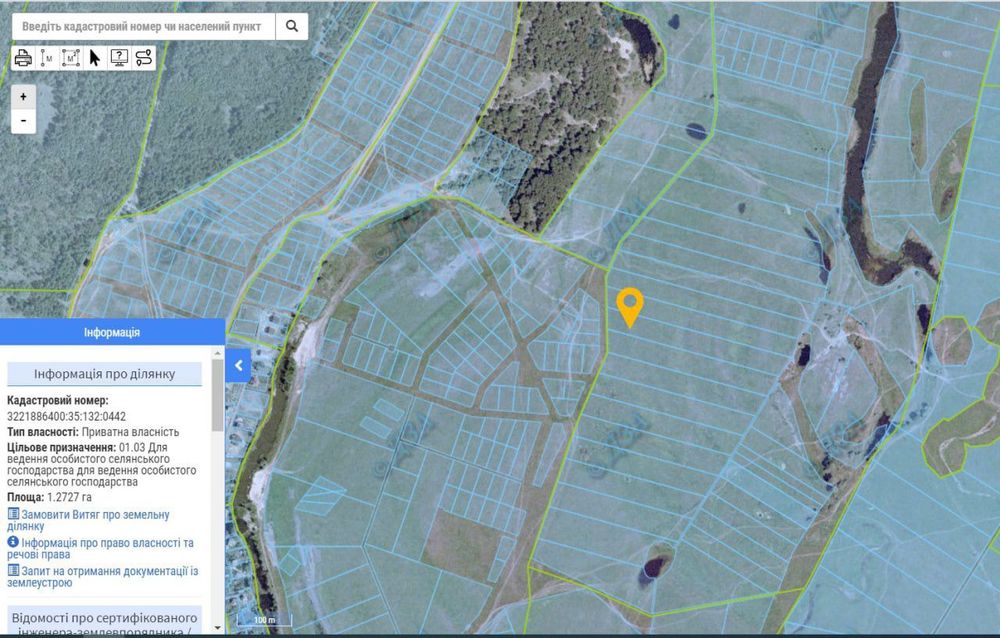
Task: Click the document icon beside Замовити Витяг
Action: click(x=13, y=514)
